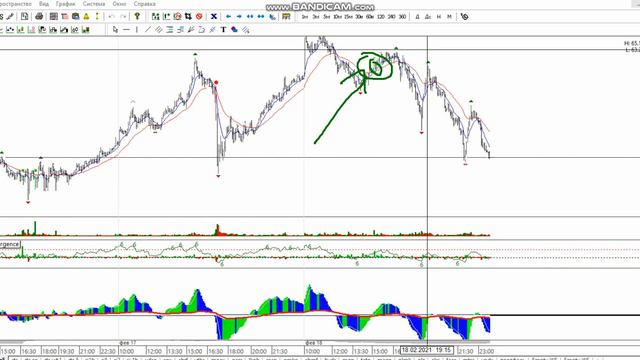
Task: Select the blue shapes drawing tool
Action: tap(234, 30)
